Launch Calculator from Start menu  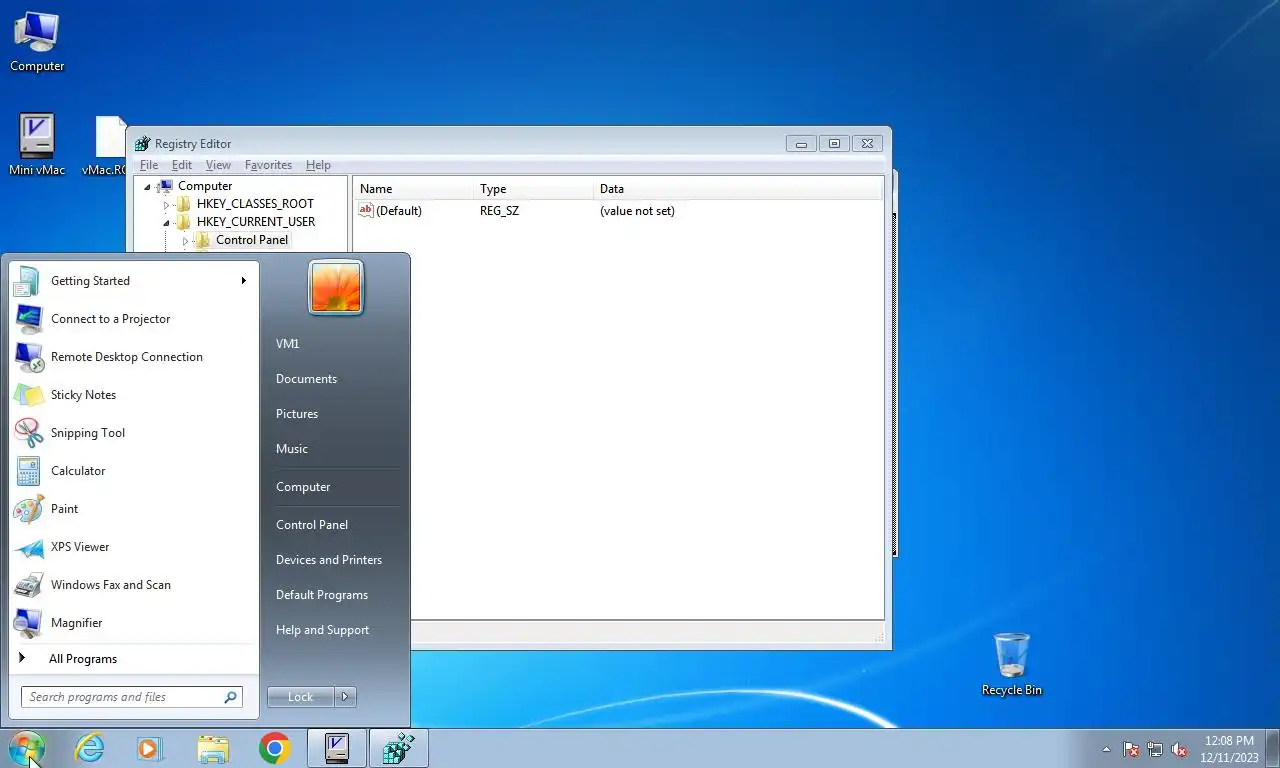(x=134, y=471)
